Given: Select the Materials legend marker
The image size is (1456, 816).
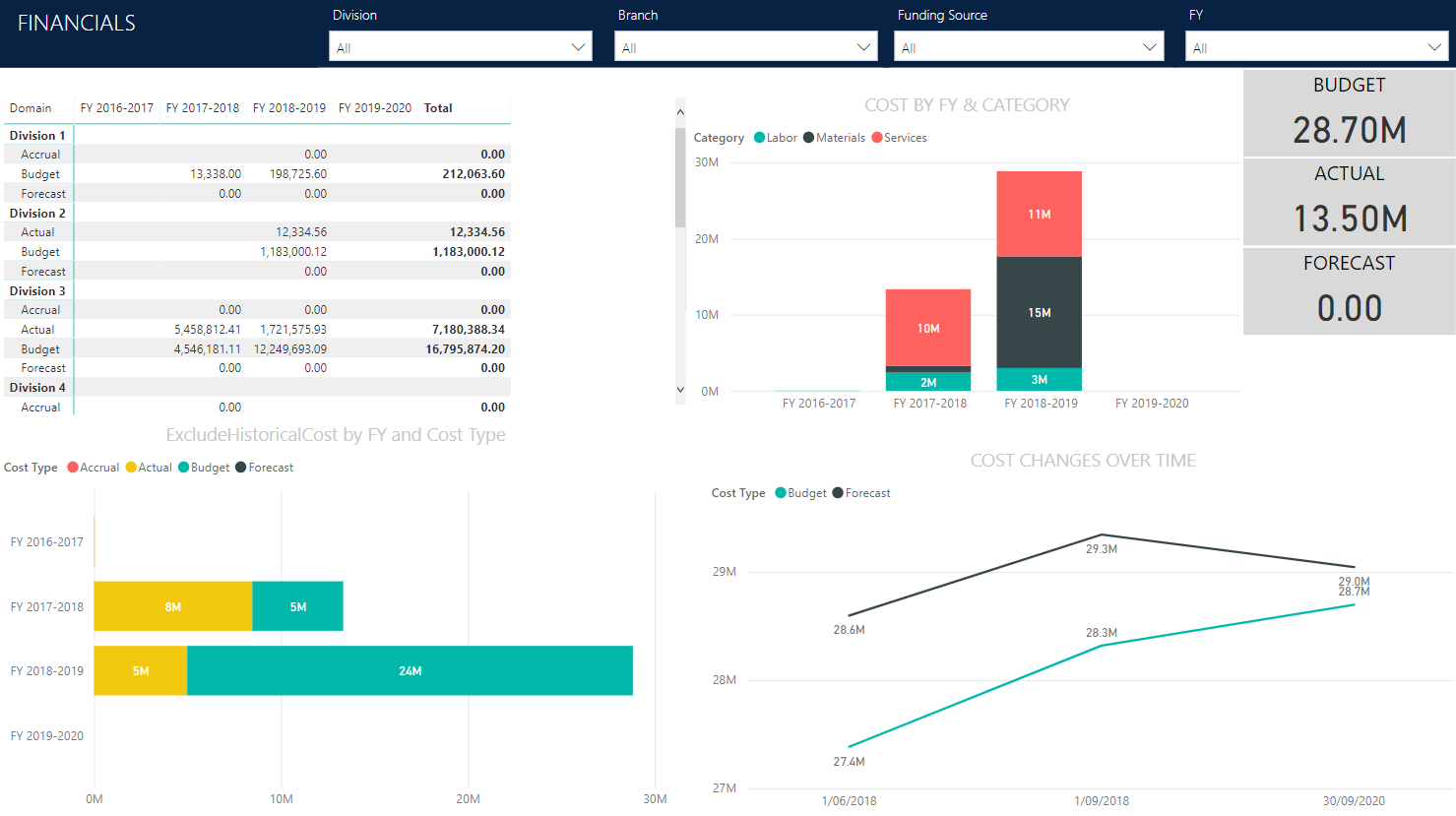Looking at the screenshot, I should click(x=810, y=138).
